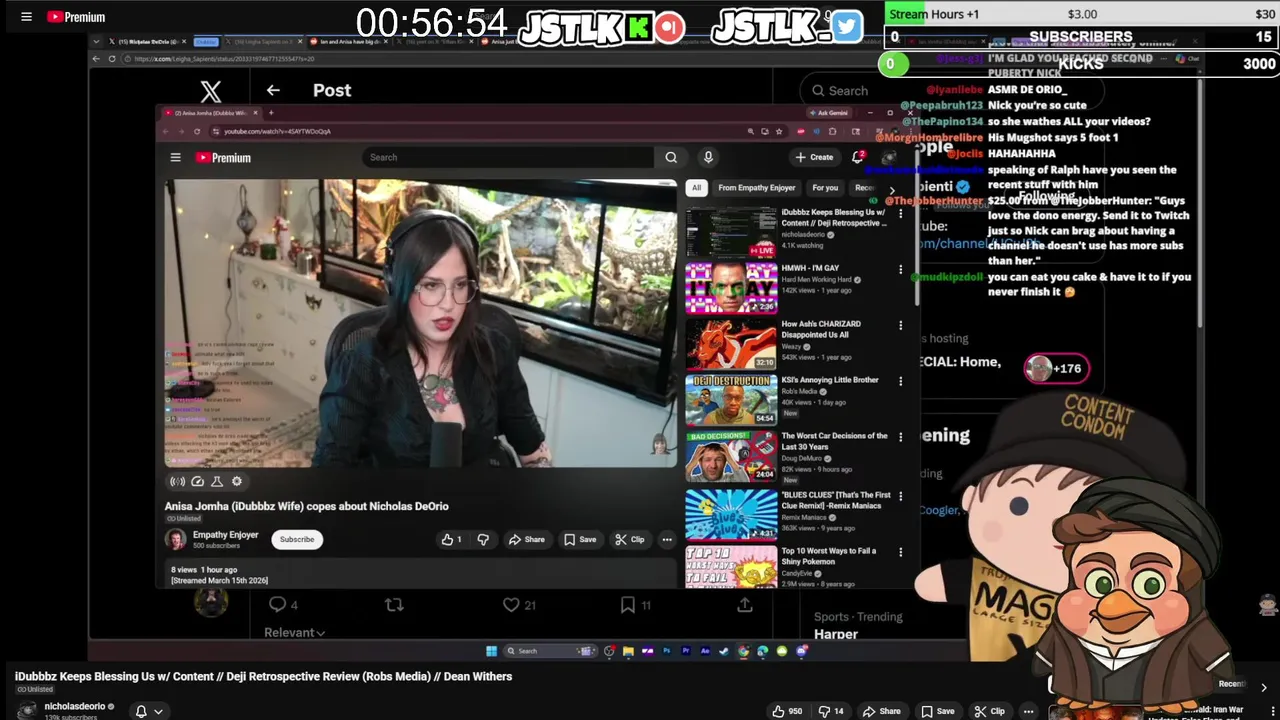Share the Anisa Jomha video

(x=526, y=539)
